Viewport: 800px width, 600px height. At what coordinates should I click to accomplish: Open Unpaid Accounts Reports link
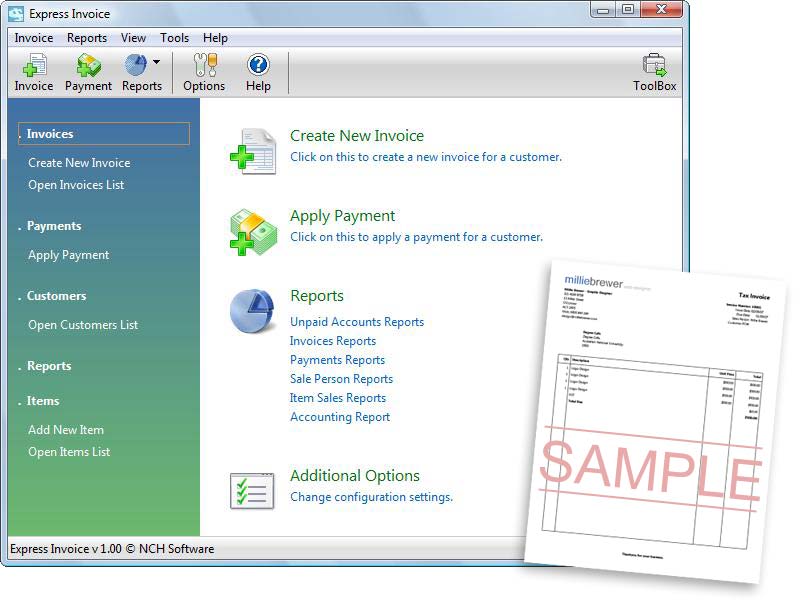point(357,322)
